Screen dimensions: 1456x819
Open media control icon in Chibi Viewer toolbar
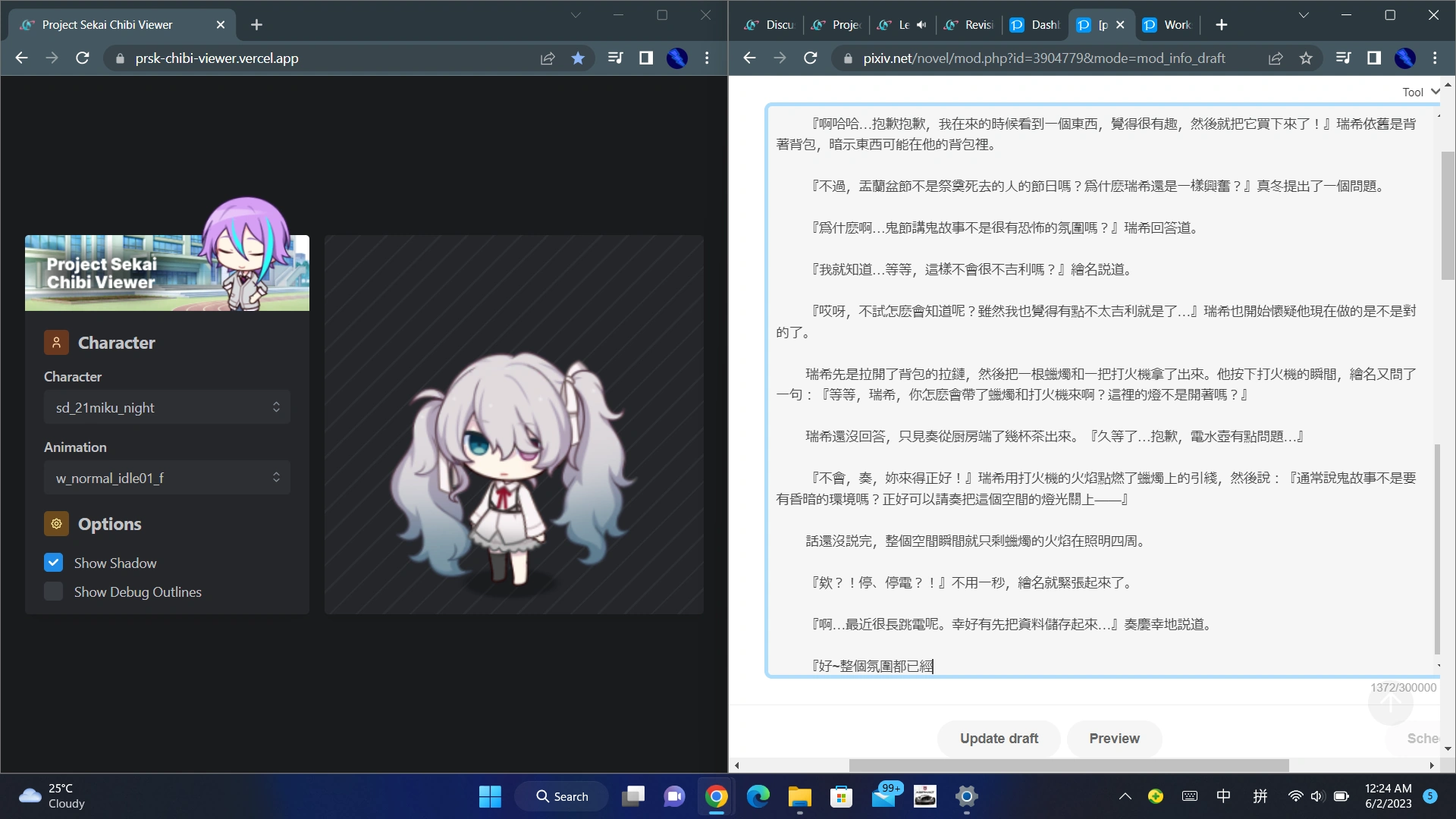click(615, 58)
